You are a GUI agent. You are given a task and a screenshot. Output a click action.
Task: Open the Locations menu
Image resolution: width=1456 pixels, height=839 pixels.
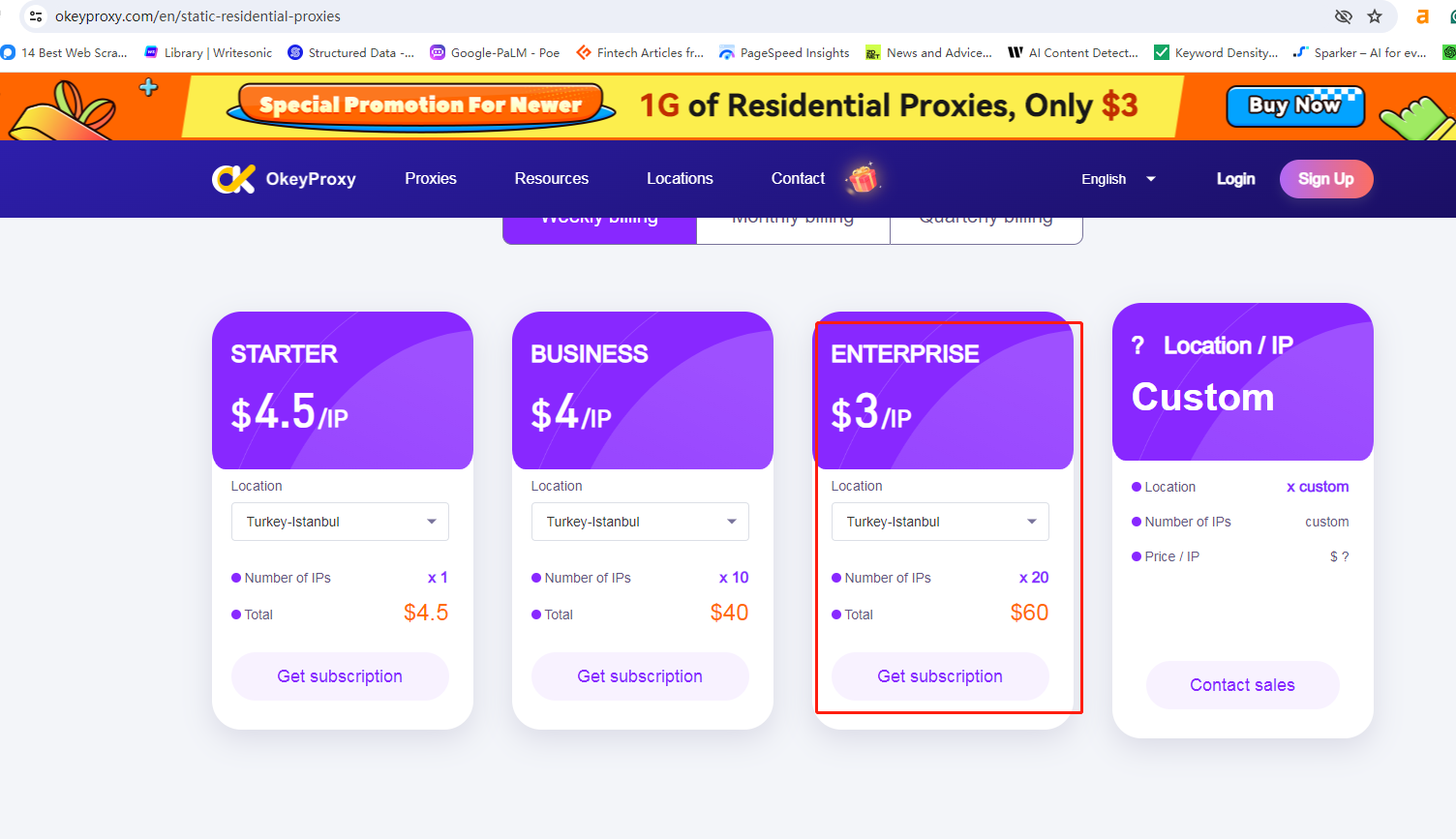click(680, 179)
